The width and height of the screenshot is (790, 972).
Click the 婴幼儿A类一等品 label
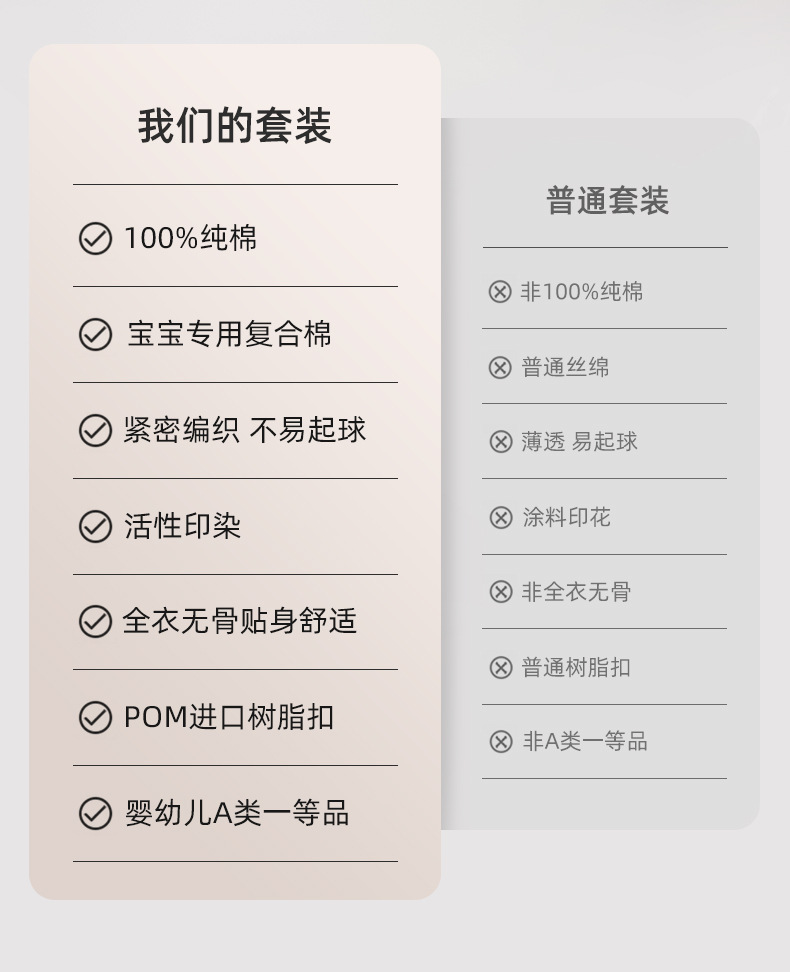point(237,813)
